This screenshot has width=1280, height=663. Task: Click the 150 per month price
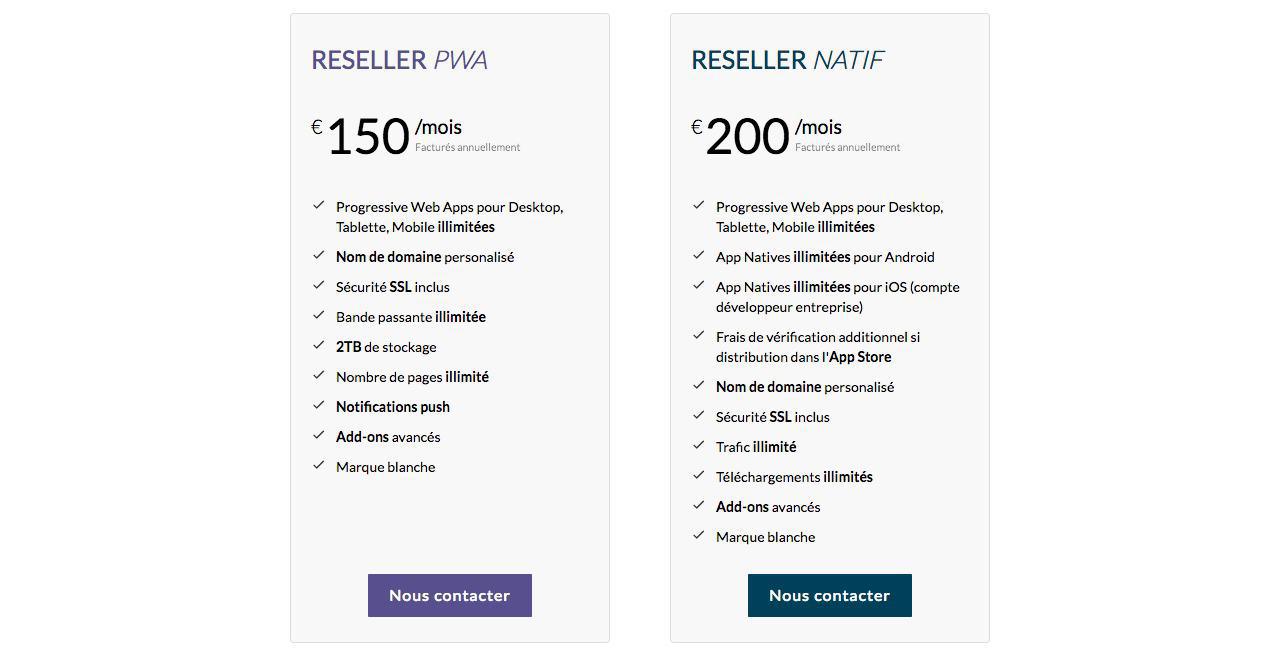click(x=369, y=137)
